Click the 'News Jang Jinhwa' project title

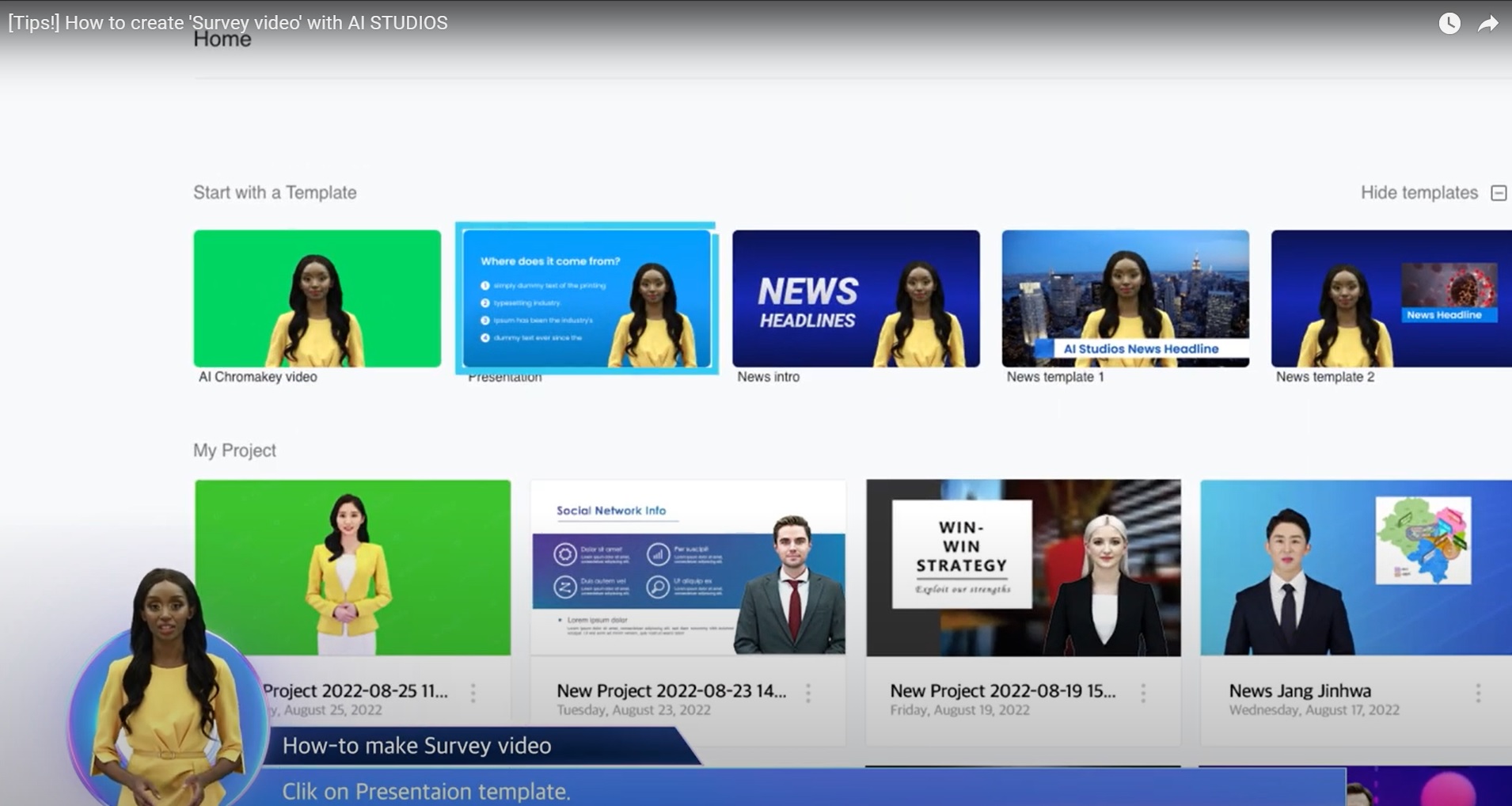[1300, 690]
